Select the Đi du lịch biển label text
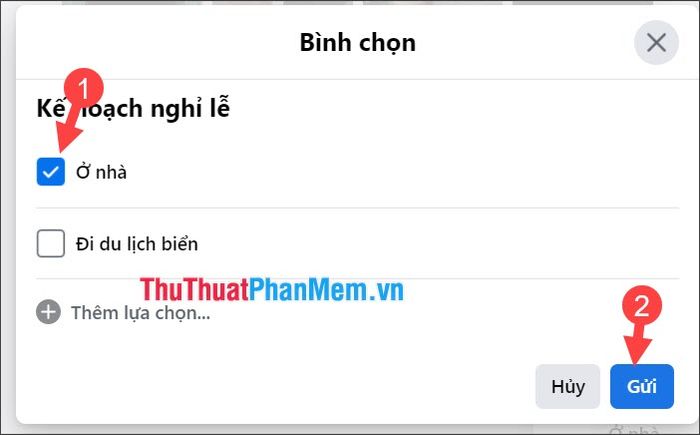 (137, 244)
